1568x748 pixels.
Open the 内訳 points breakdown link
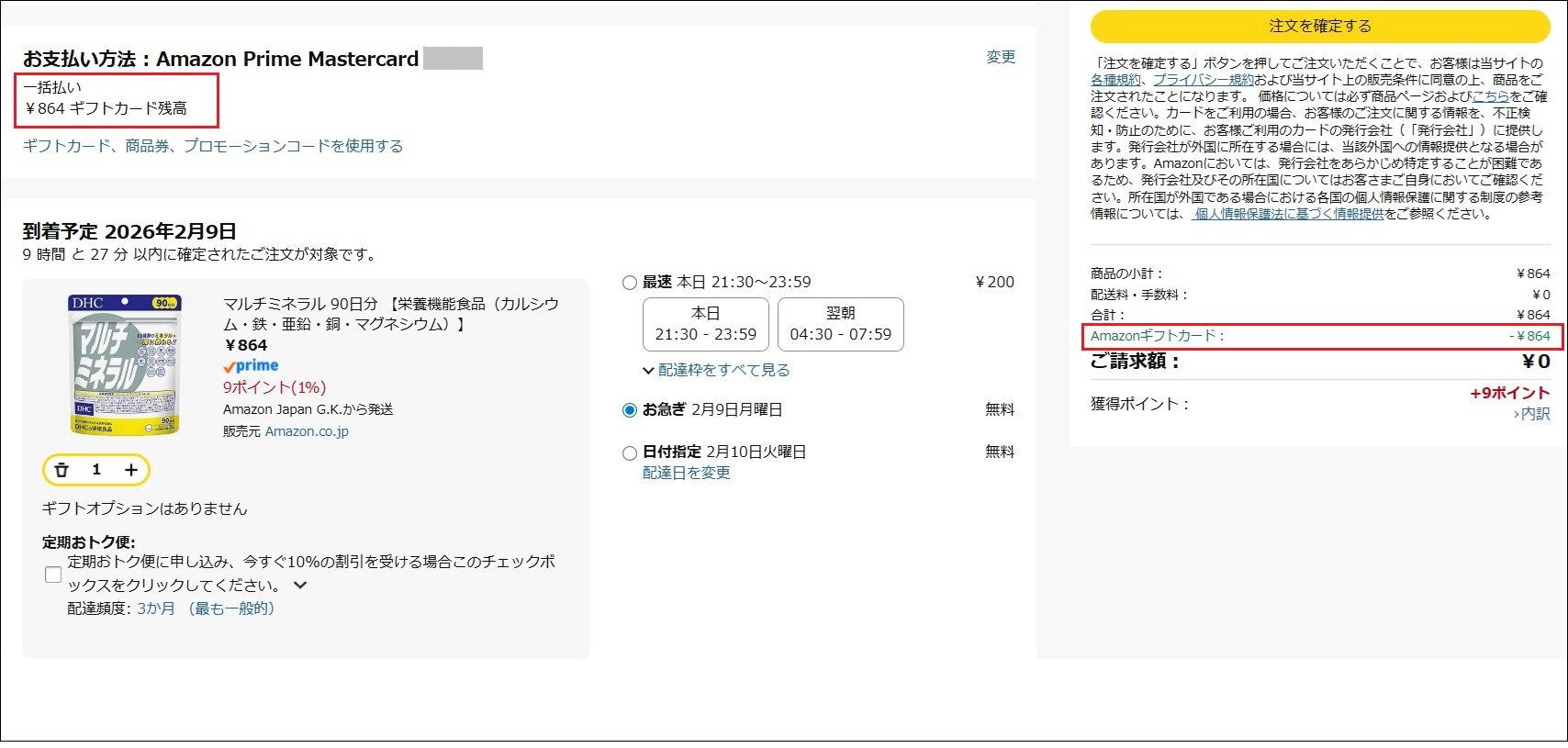pos(1532,414)
